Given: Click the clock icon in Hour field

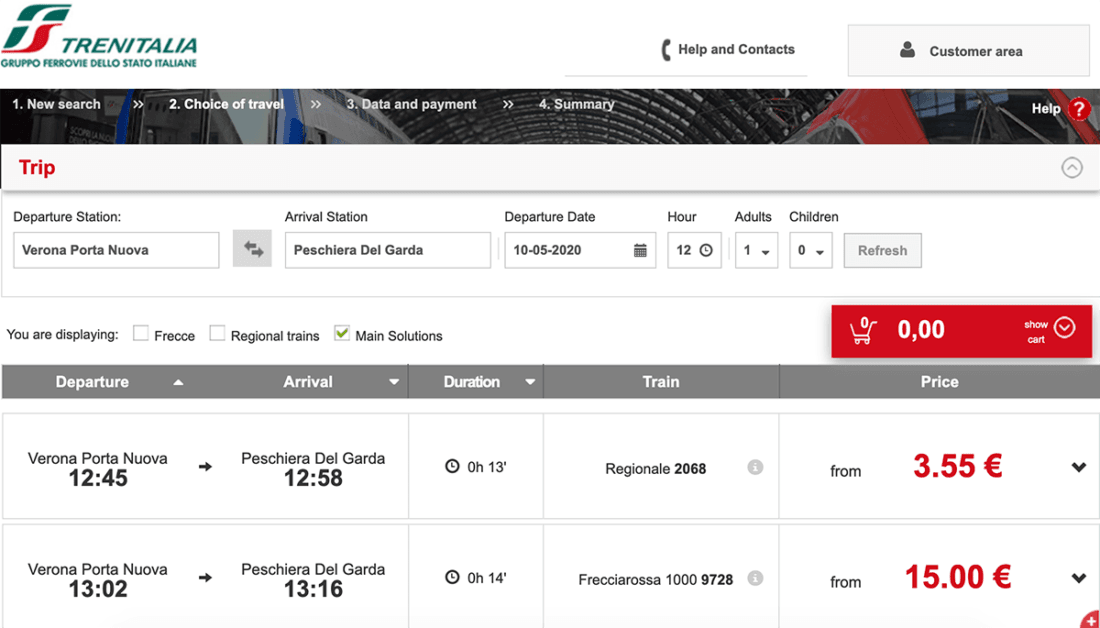Looking at the screenshot, I should click(706, 250).
